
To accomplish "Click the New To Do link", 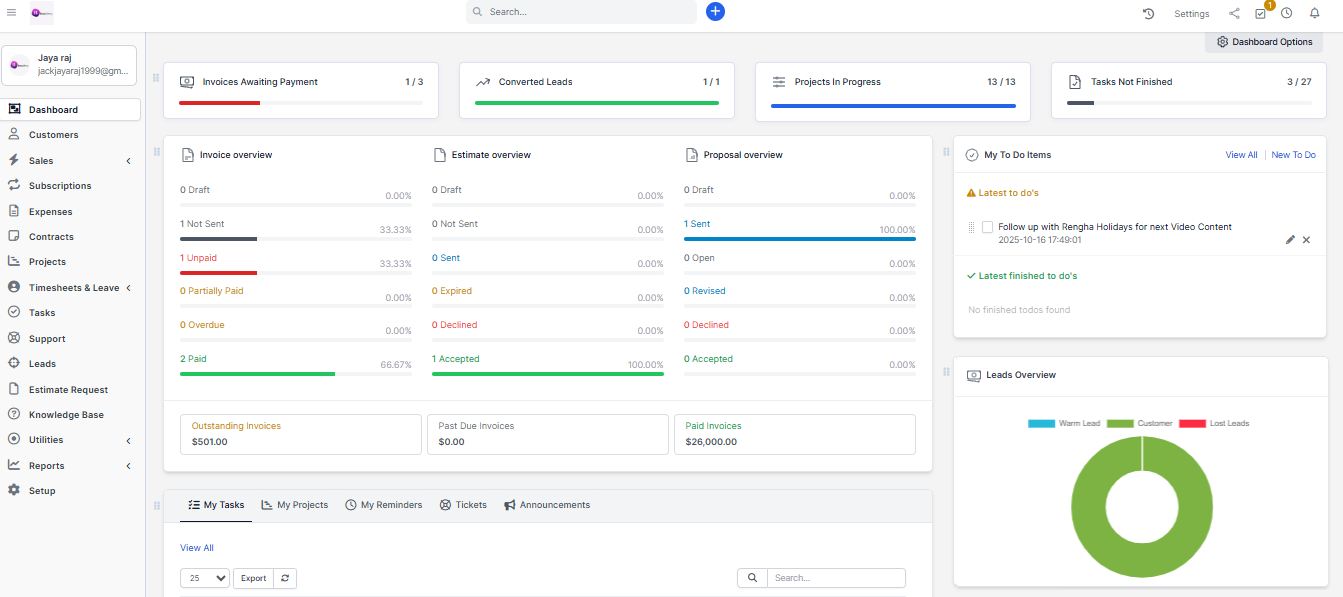I will [1293, 155].
